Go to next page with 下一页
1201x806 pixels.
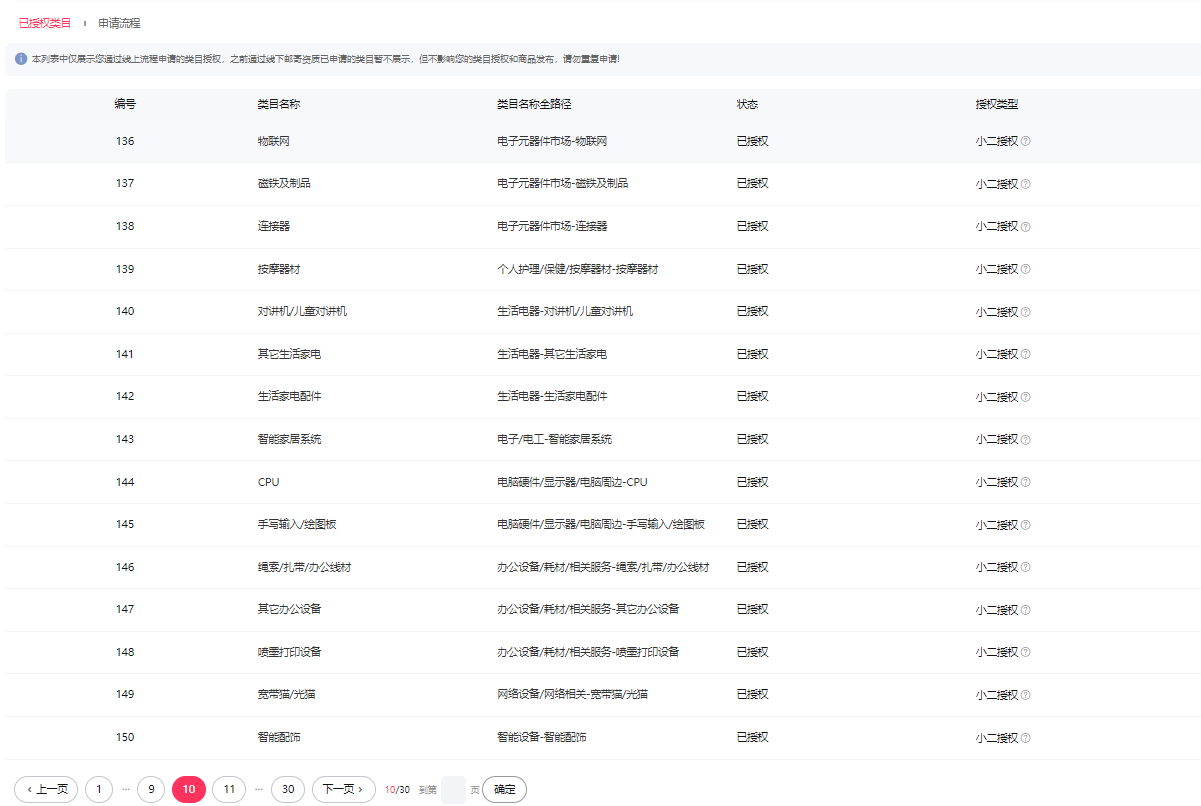pos(343,789)
